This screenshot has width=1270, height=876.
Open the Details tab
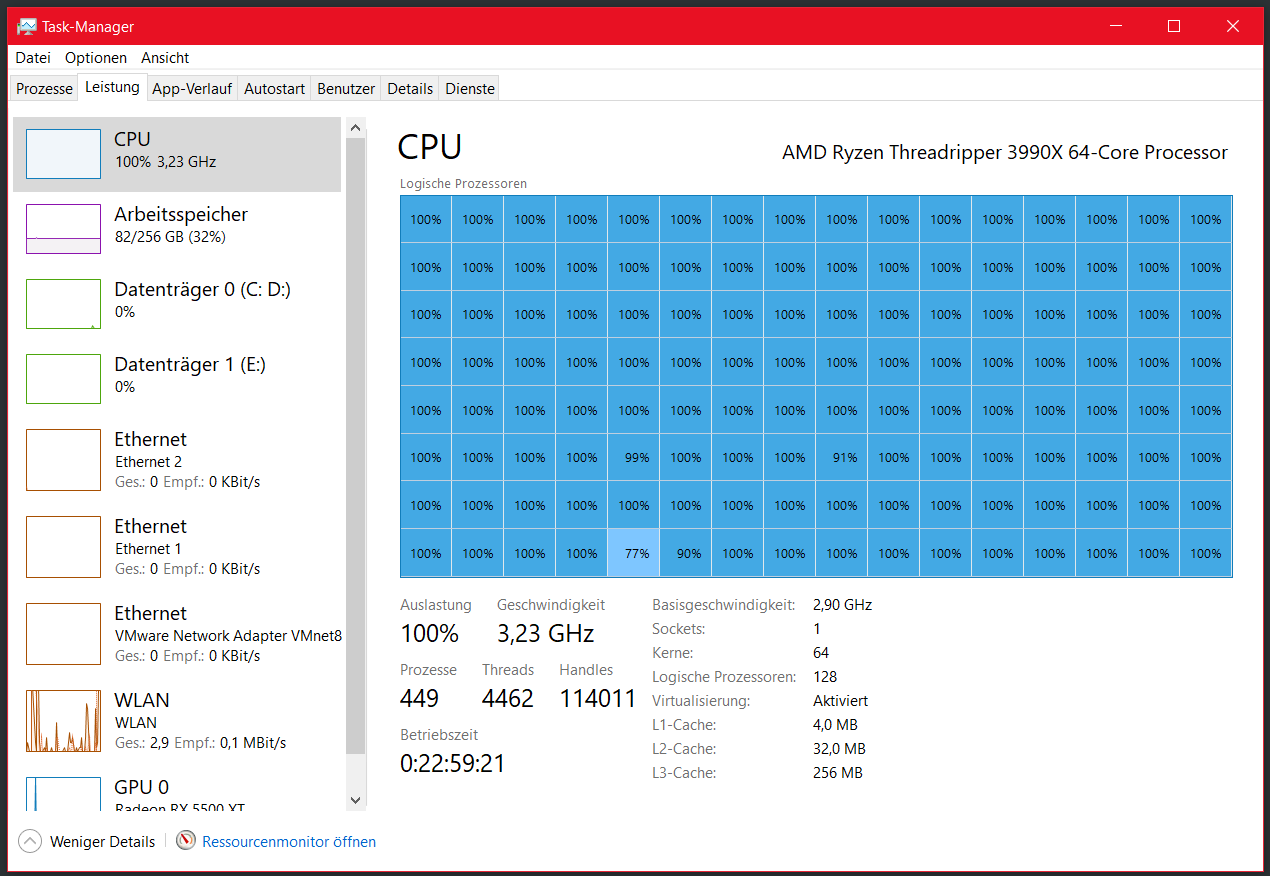410,88
